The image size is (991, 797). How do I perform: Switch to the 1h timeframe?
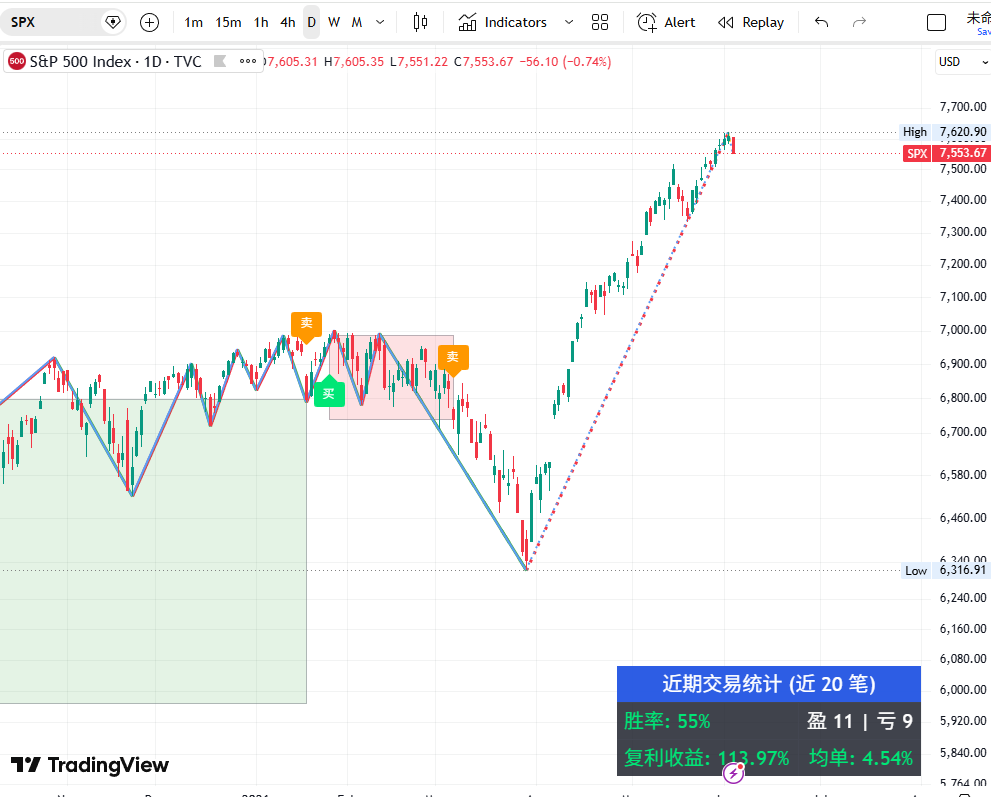pyautogui.click(x=261, y=22)
